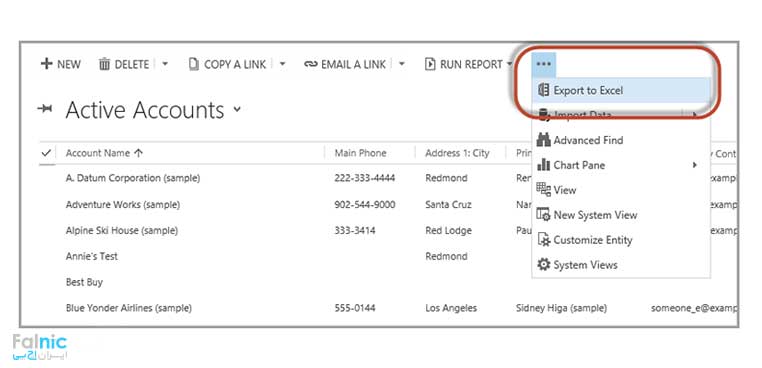Click the chain icon for EMAIL A LINK
The height and width of the screenshot is (368, 762).
point(311,64)
